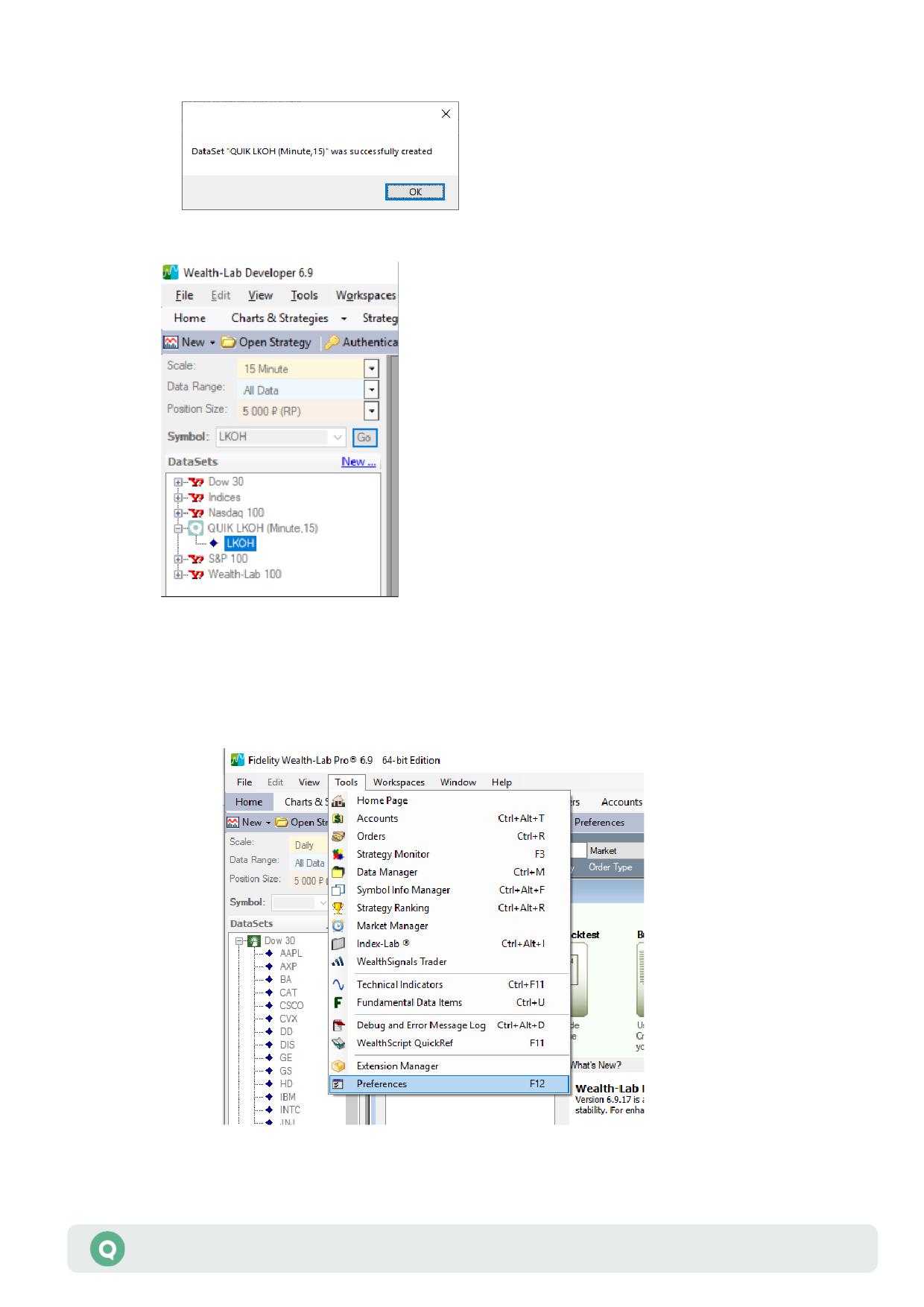Expand the Nasdaq 100 dataset node
The image size is (924, 1307).
[178, 513]
